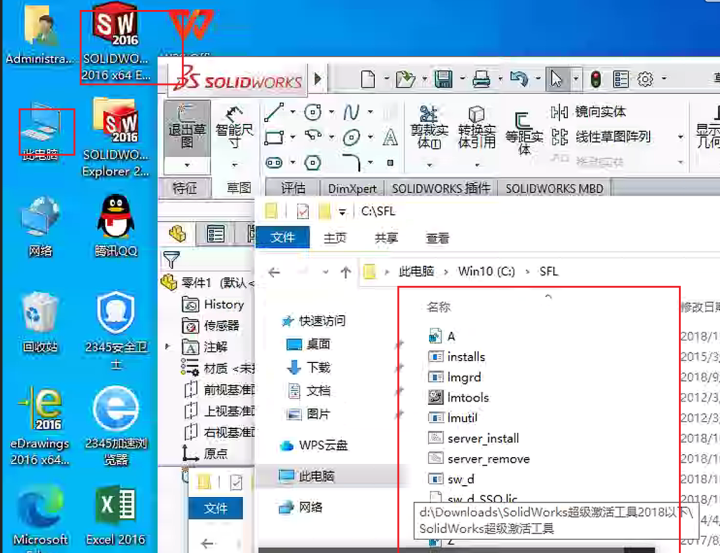Open dropdown under 剪裁实体
Image resolution: width=720 pixels, height=553 pixels.
[x=429, y=164]
